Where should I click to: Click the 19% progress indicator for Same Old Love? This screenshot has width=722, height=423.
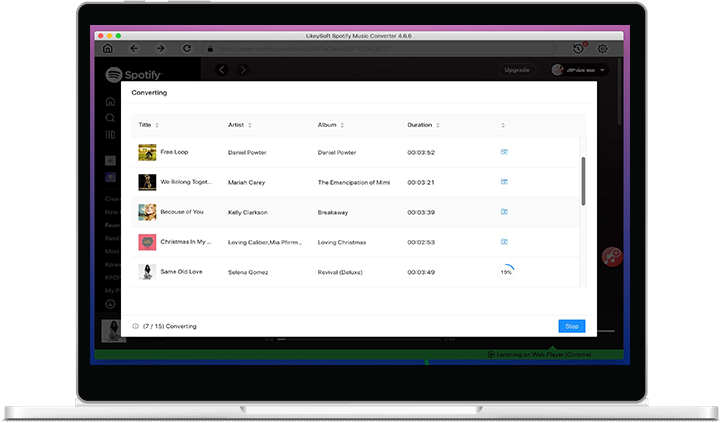(506, 271)
